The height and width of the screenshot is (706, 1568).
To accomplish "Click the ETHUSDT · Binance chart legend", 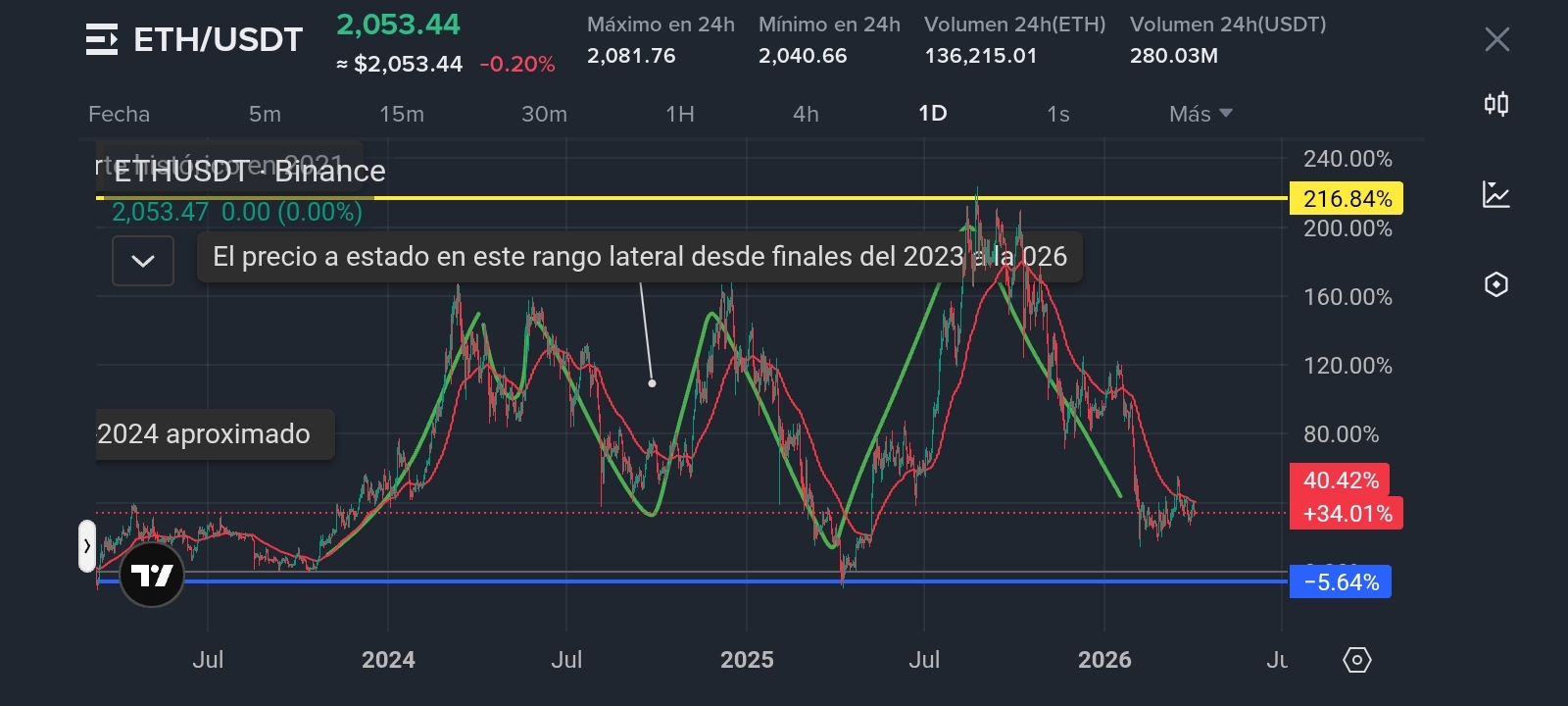I will (x=250, y=172).
